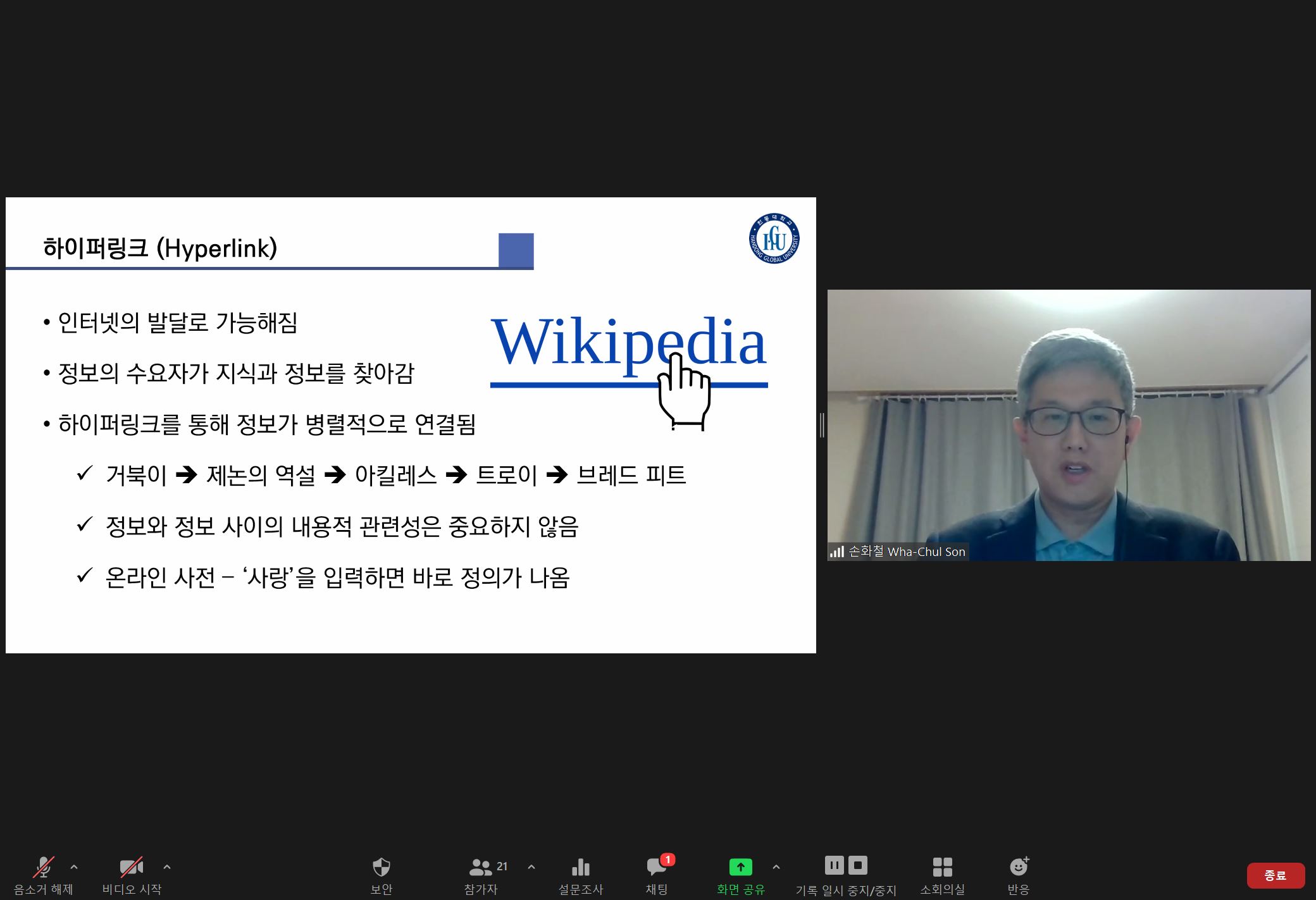Open participants panel showing 21
1316x900 pixels.
pyautogui.click(x=481, y=867)
